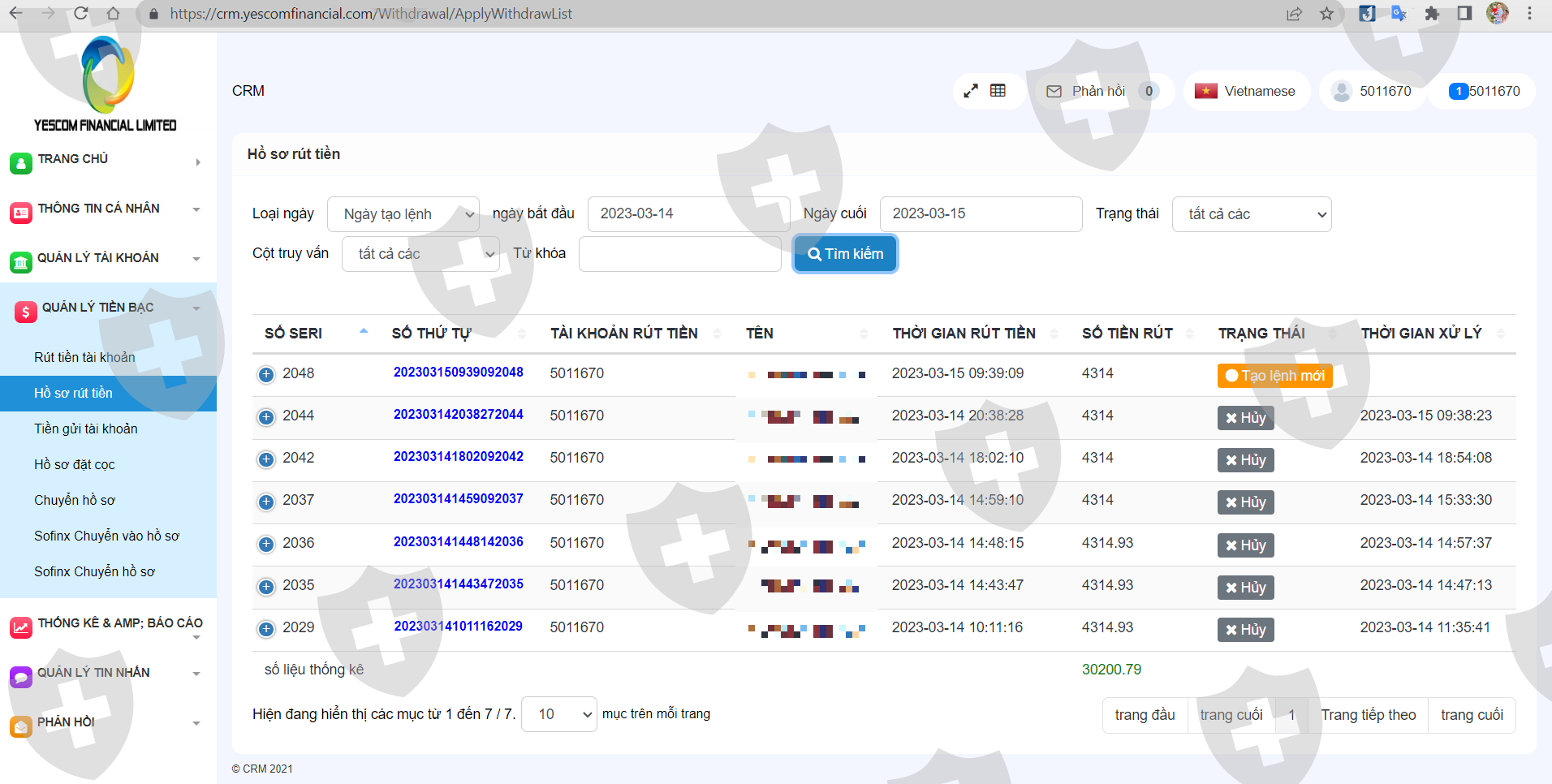Viewport: 1552px width, 784px height.
Task: Expand row details for serial 2036
Action: pos(265,544)
